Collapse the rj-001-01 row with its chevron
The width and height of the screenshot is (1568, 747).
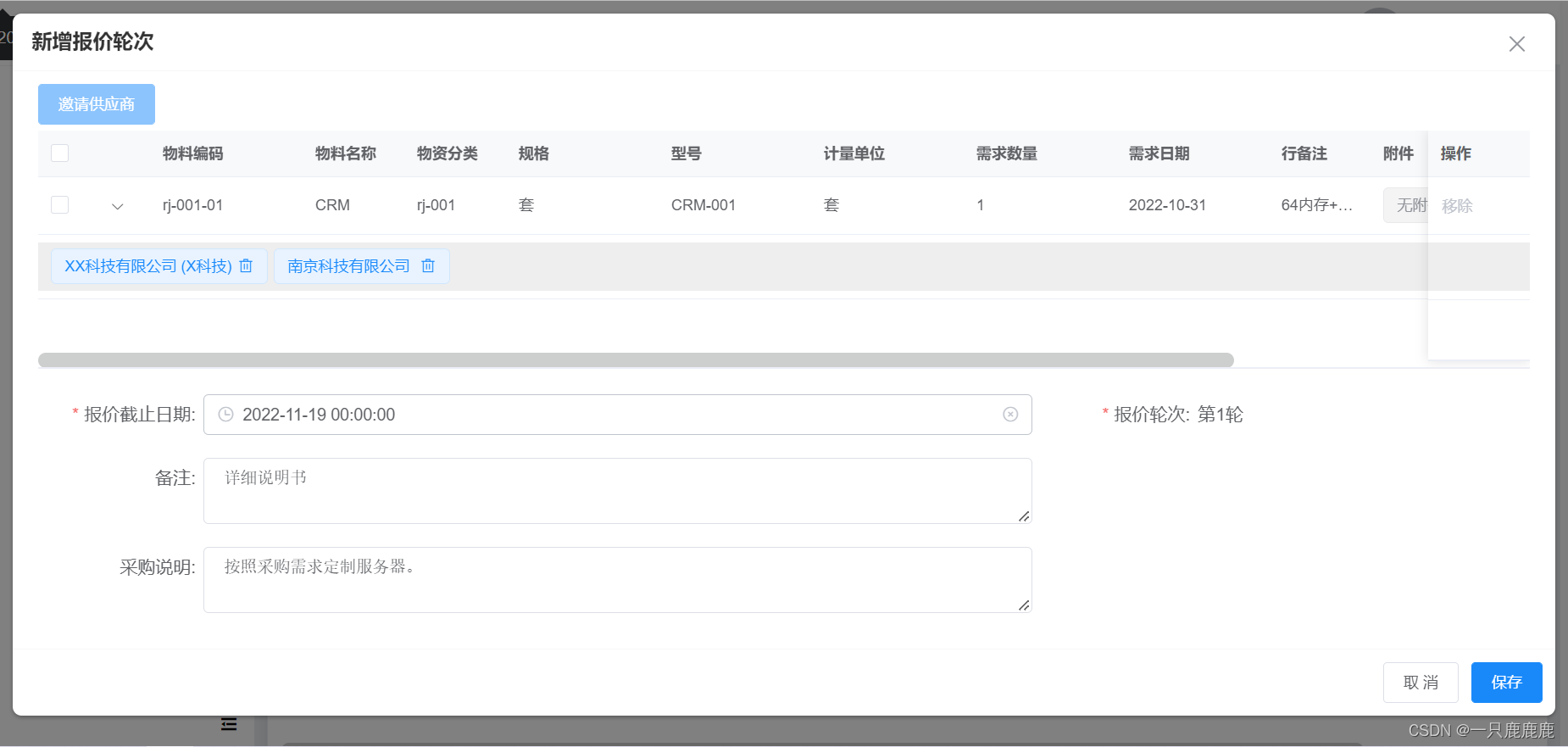click(x=118, y=206)
